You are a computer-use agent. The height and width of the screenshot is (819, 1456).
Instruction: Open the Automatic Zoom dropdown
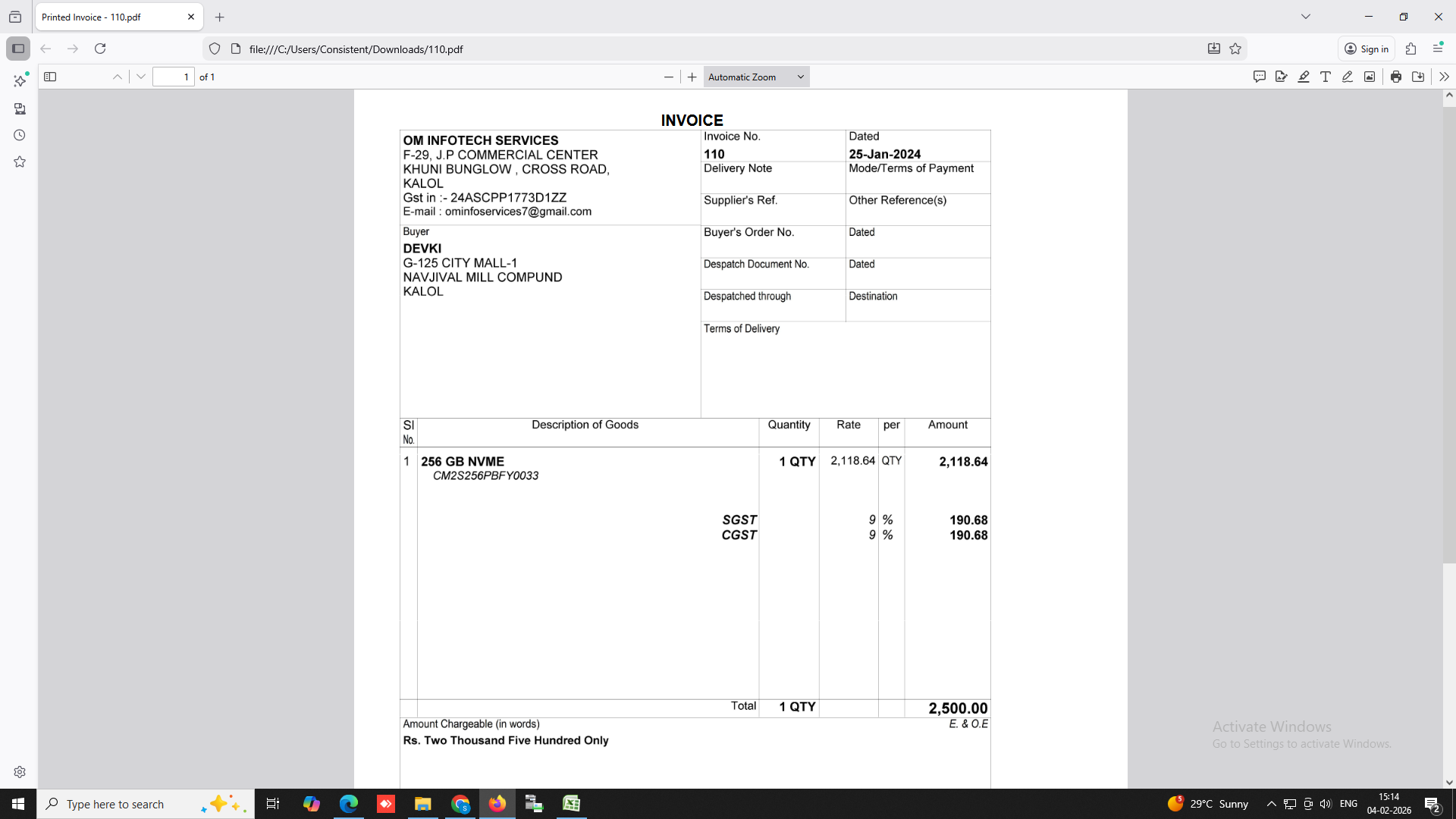pos(756,77)
